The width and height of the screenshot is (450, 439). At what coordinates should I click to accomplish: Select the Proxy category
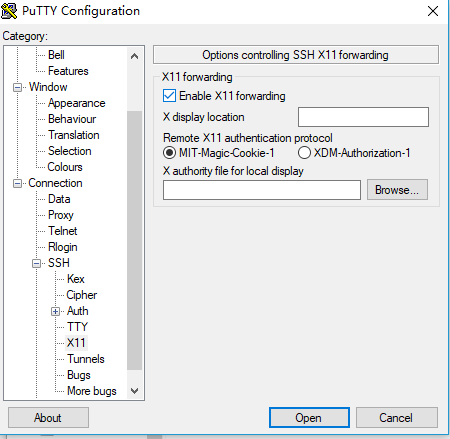pyautogui.click(x=61, y=215)
